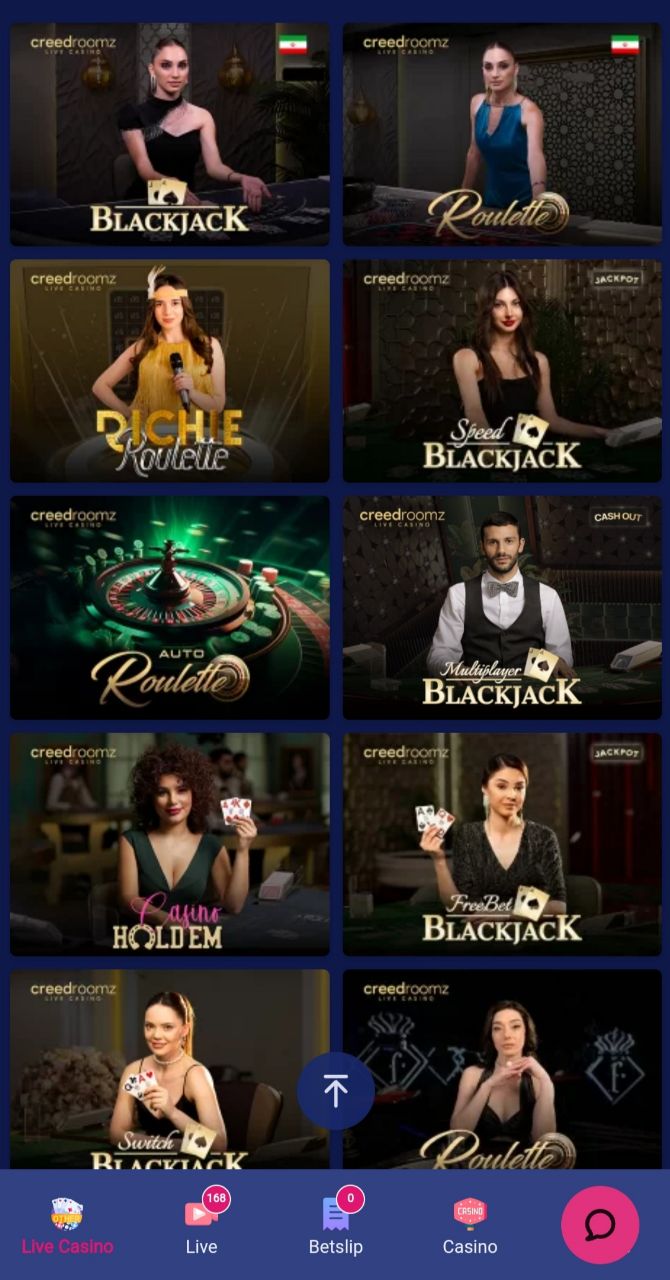This screenshot has width=670, height=1280.
Task: Tap the scroll-to-top arrow button
Action: click(x=336, y=1091)
